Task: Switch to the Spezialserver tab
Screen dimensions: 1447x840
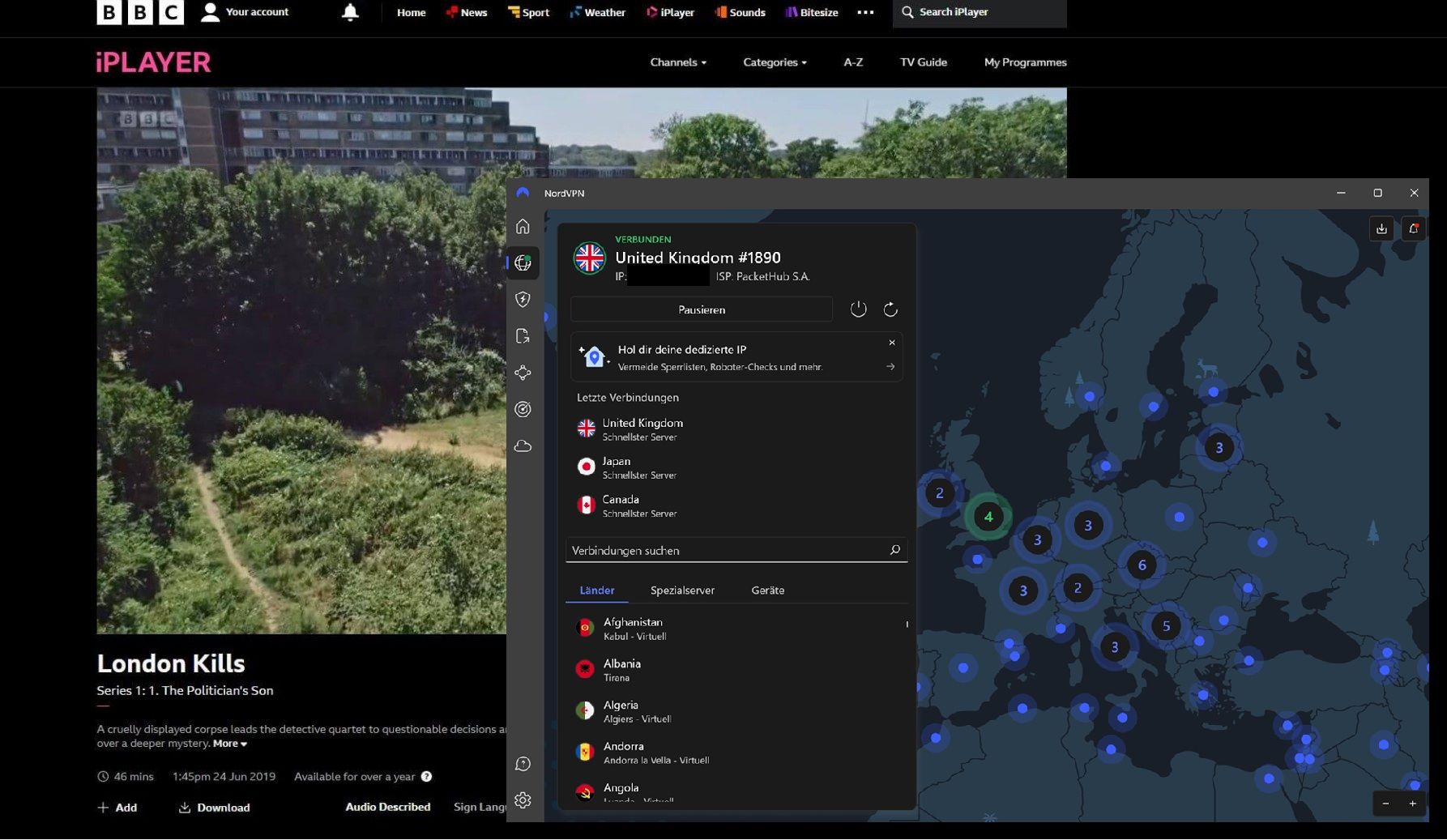Action: pos(682,591)
